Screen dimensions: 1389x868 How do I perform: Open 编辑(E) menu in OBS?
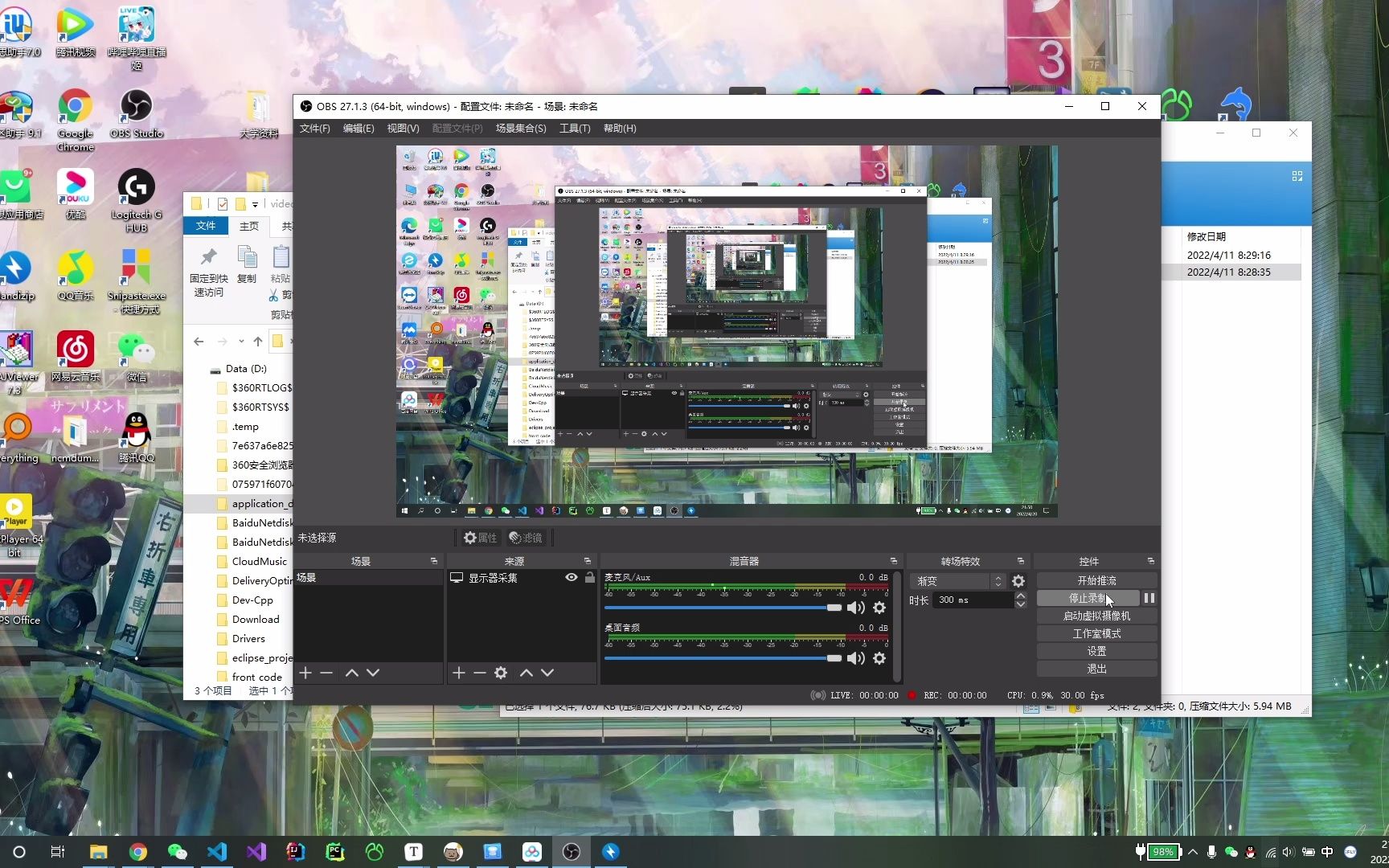(x=359, y=129)
